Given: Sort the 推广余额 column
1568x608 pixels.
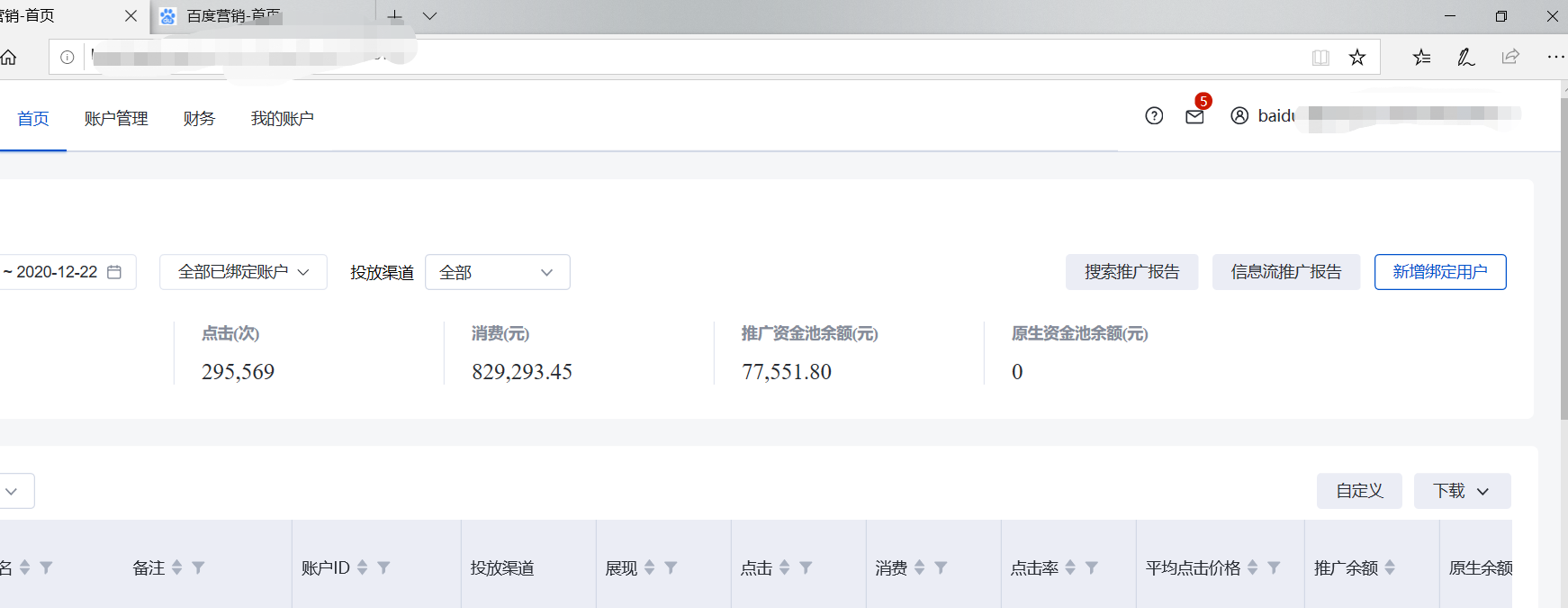Looking at the screenshot, I should (1390, 567).
